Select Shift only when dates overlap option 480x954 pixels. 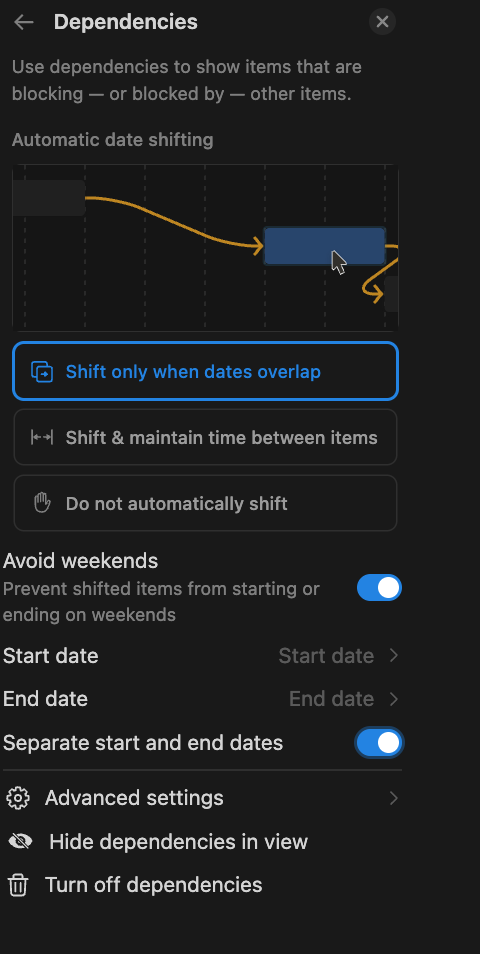coord(205,371)
